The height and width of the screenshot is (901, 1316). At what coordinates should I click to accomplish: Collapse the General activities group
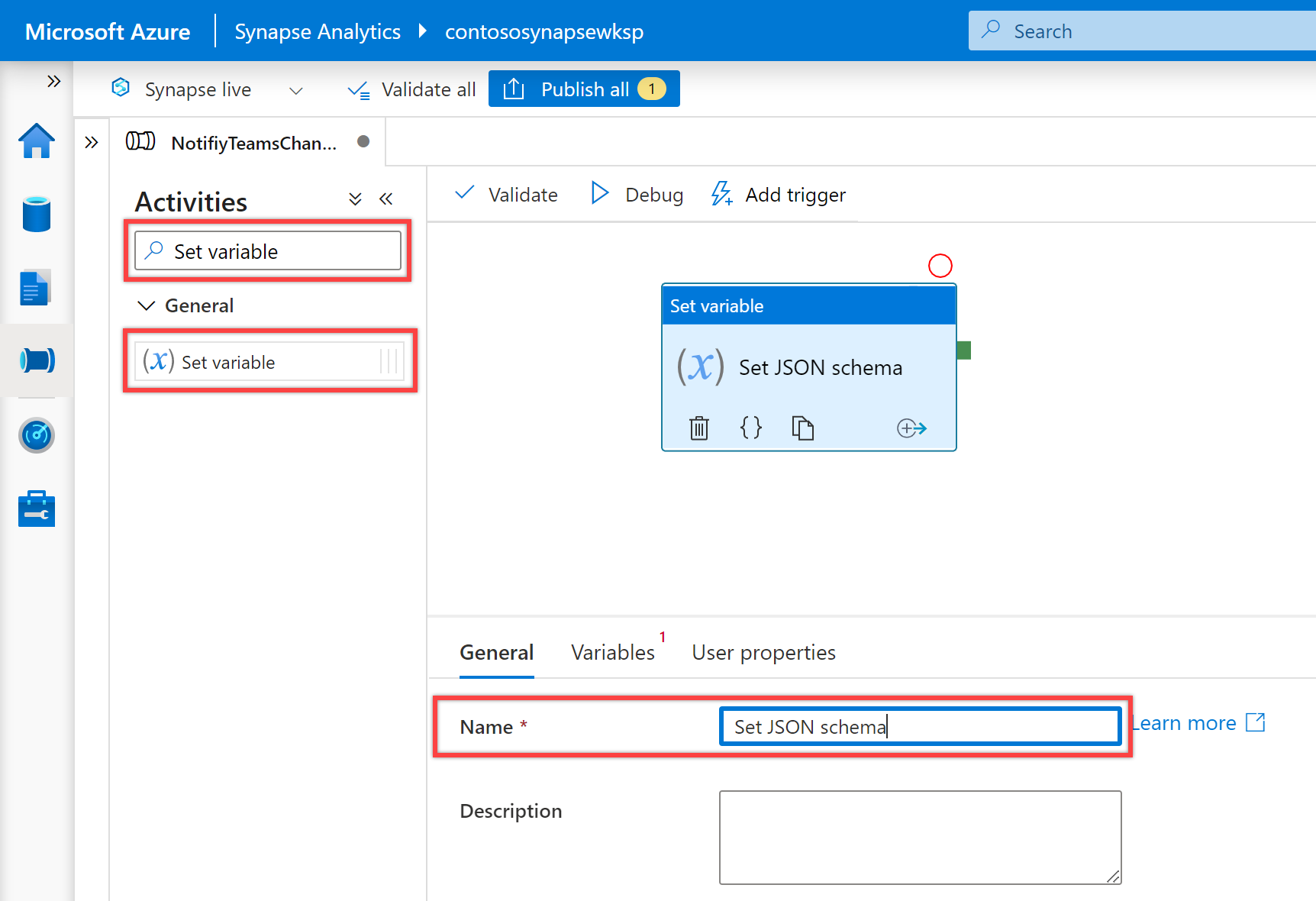pyautogui.click(x=146, y=305)
